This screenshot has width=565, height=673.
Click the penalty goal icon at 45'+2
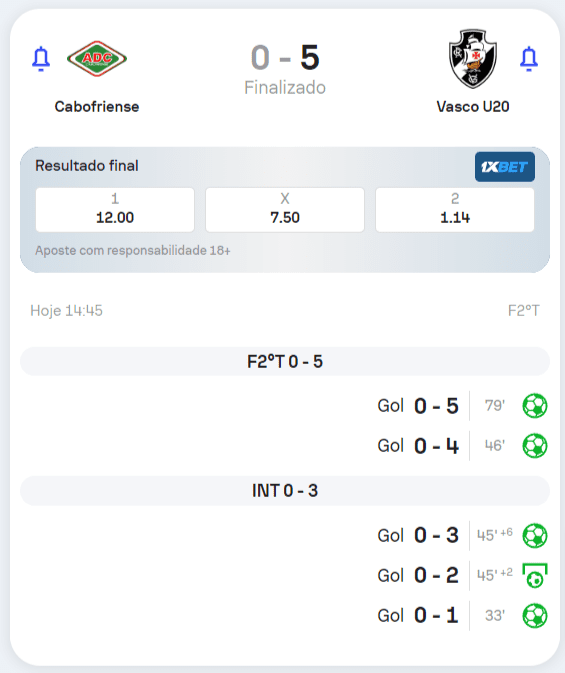pos(535,575)
